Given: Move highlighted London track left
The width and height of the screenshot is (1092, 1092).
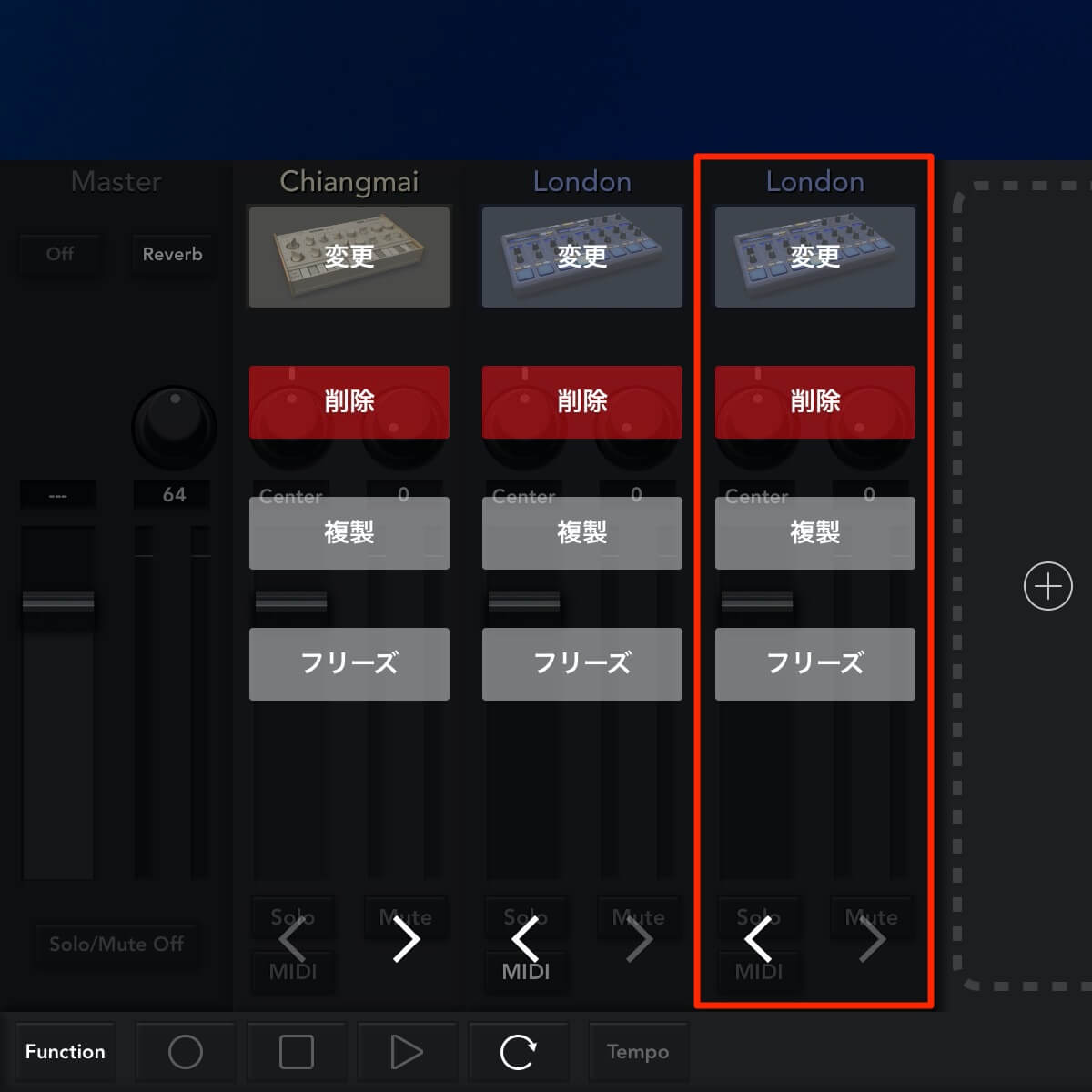Looking at the screenshot, I should click(758, 939).
